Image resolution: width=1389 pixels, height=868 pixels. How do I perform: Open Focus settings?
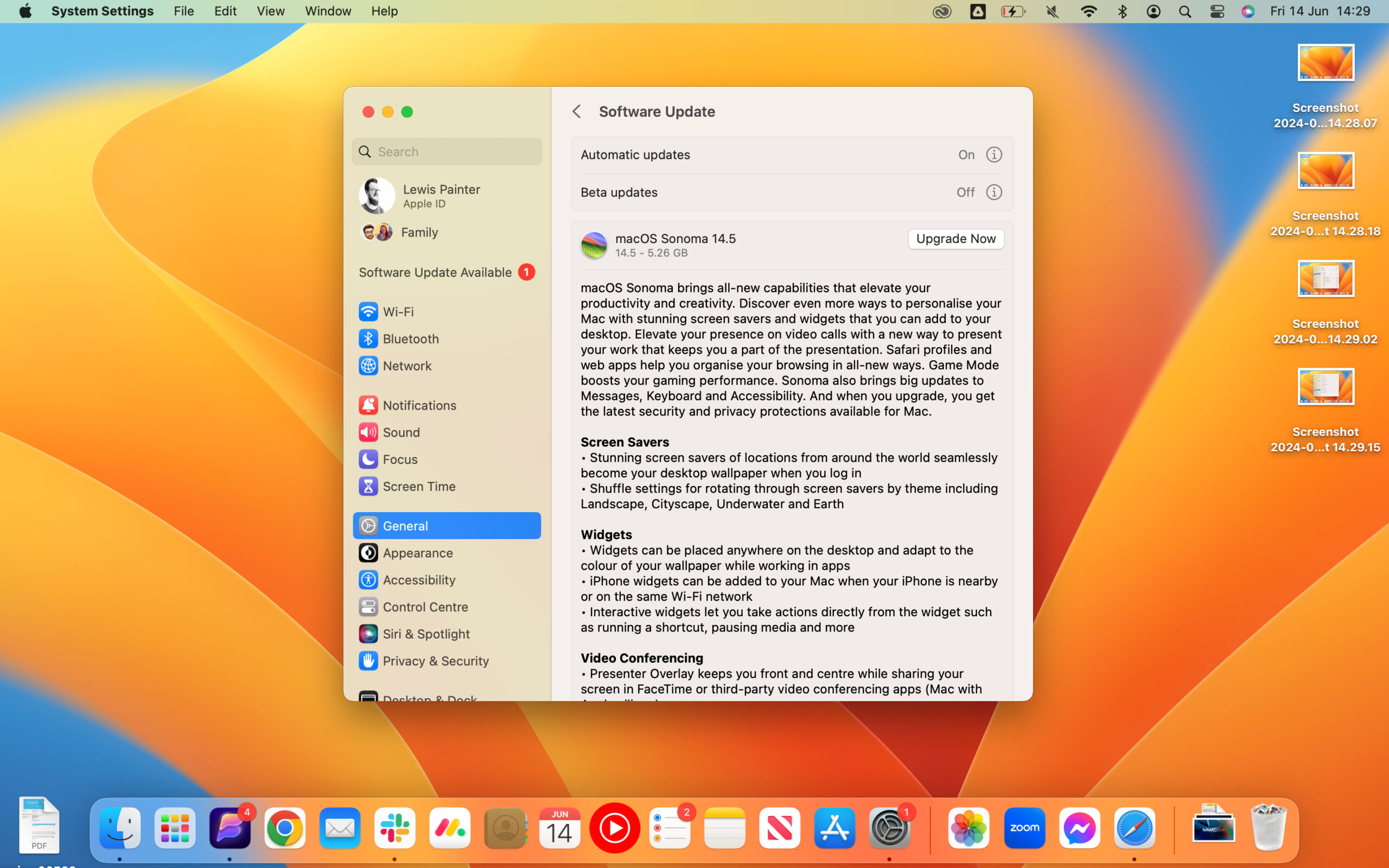(400, 459)
